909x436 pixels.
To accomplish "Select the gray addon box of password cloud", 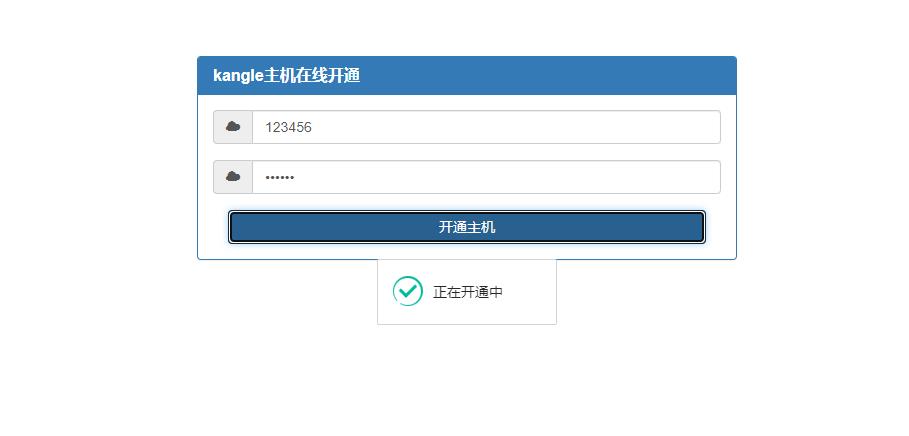I will (233, 177).
